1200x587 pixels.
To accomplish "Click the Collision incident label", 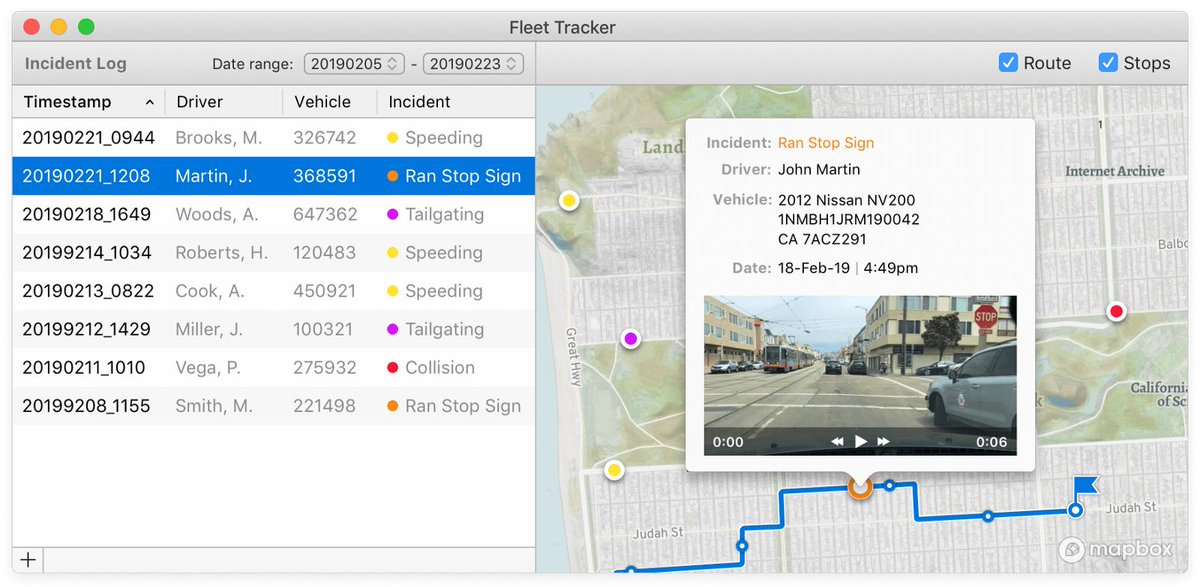I will pyautogui.click(x=440, y=368).
